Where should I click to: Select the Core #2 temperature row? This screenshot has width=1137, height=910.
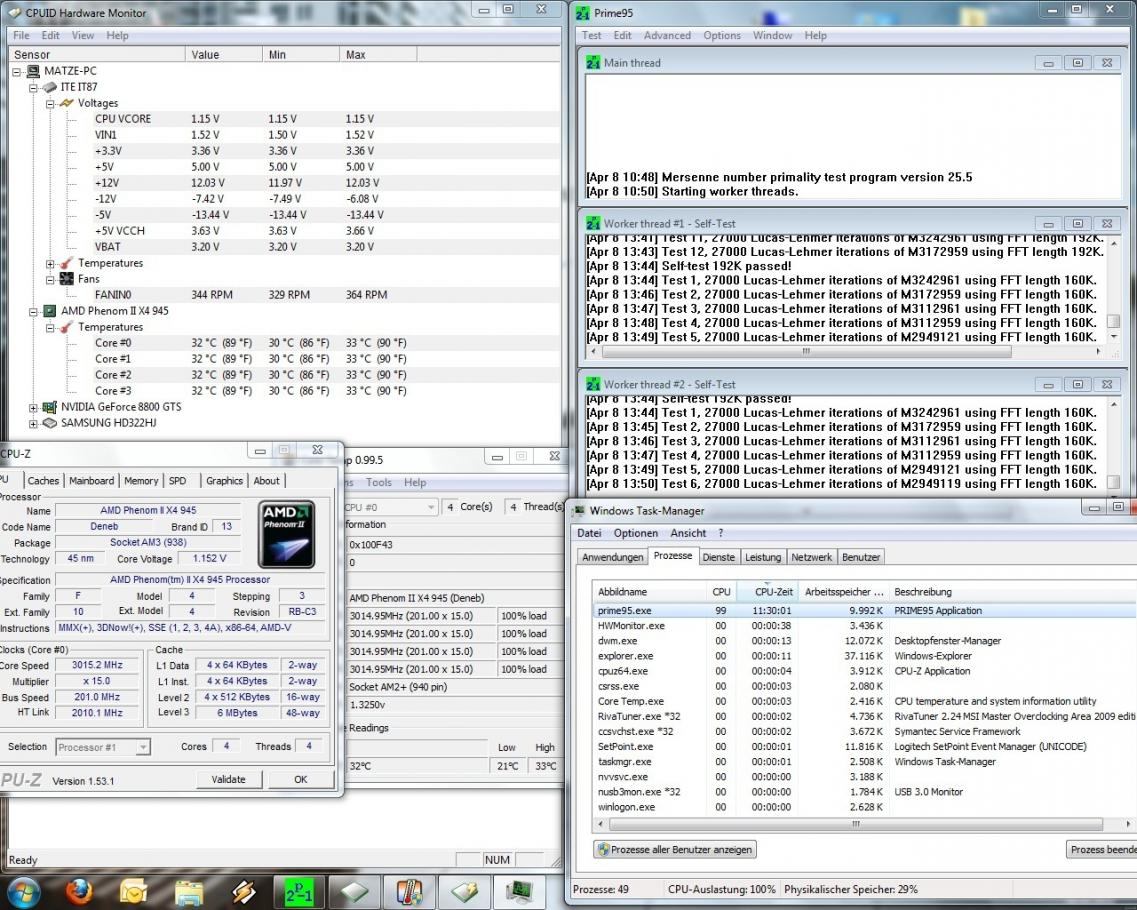pyautogui.click(x=286, y=375)
